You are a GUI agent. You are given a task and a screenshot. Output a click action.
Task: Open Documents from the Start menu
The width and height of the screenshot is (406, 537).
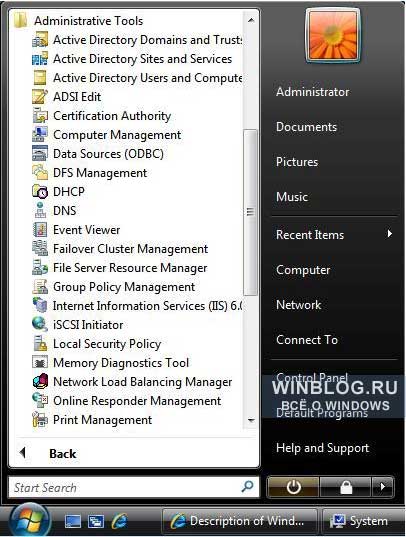coord(306,127)
